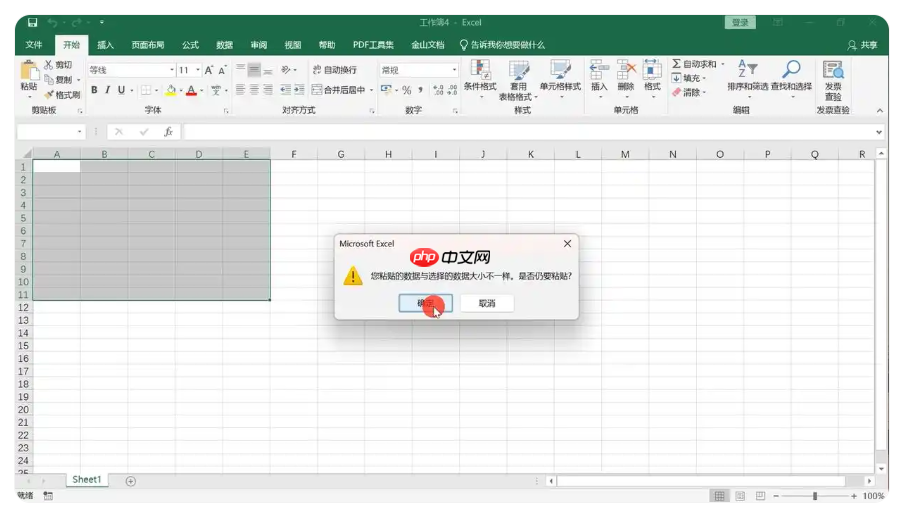Screen dimensions: 900x515
Task: Toggle Underline formatting
Action: coord(121,90)
